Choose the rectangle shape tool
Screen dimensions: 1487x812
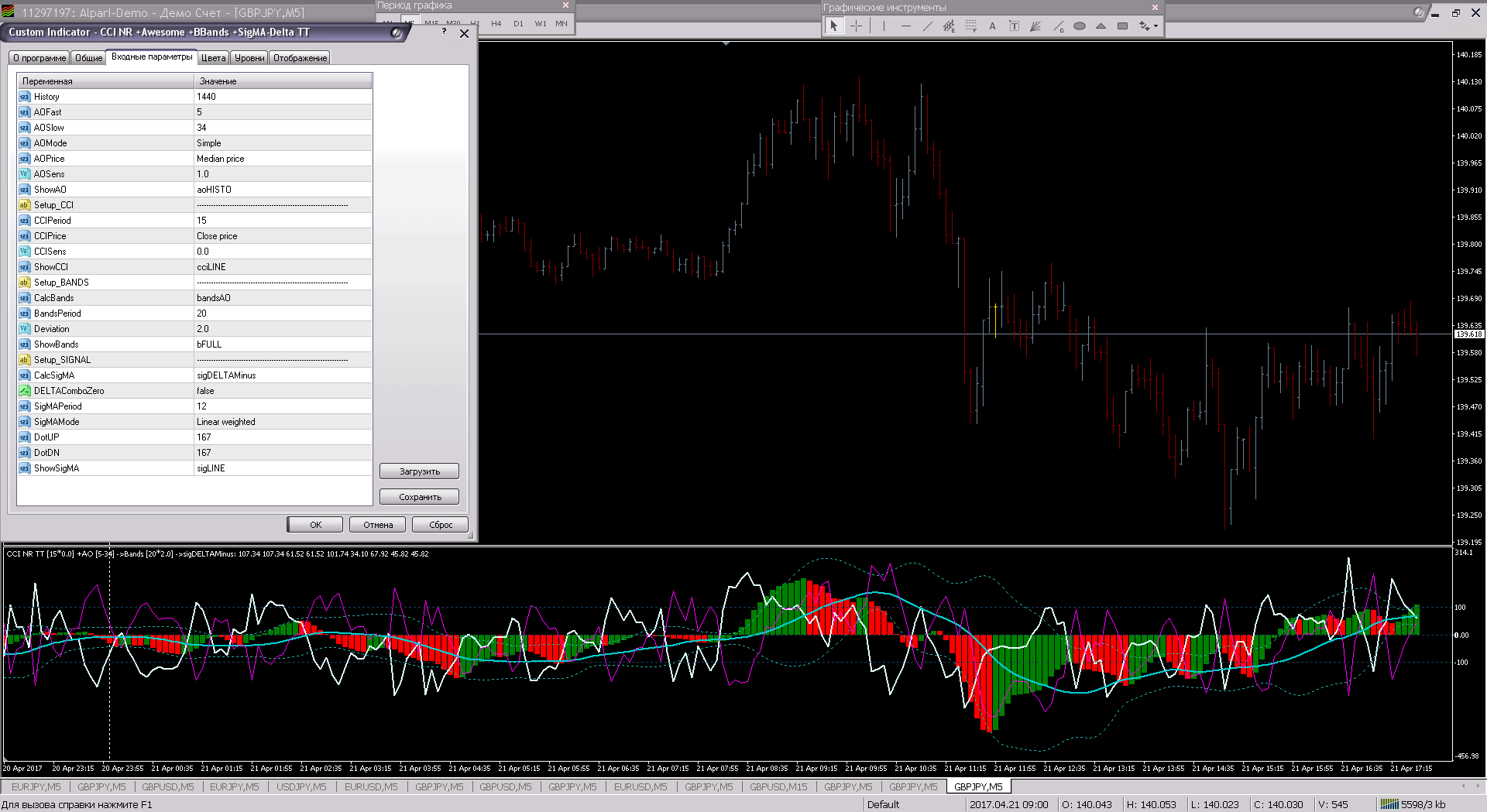coord(1122,26)
